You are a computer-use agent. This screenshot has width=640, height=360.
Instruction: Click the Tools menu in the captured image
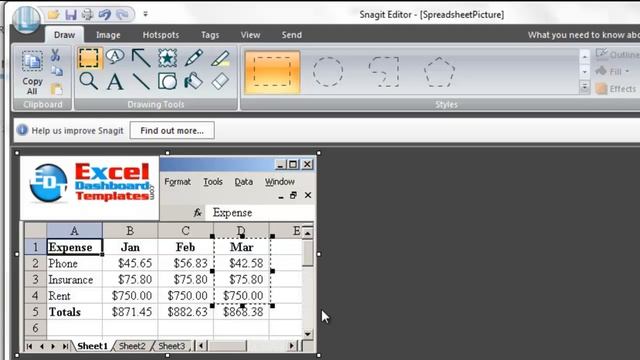pos(213,182)
